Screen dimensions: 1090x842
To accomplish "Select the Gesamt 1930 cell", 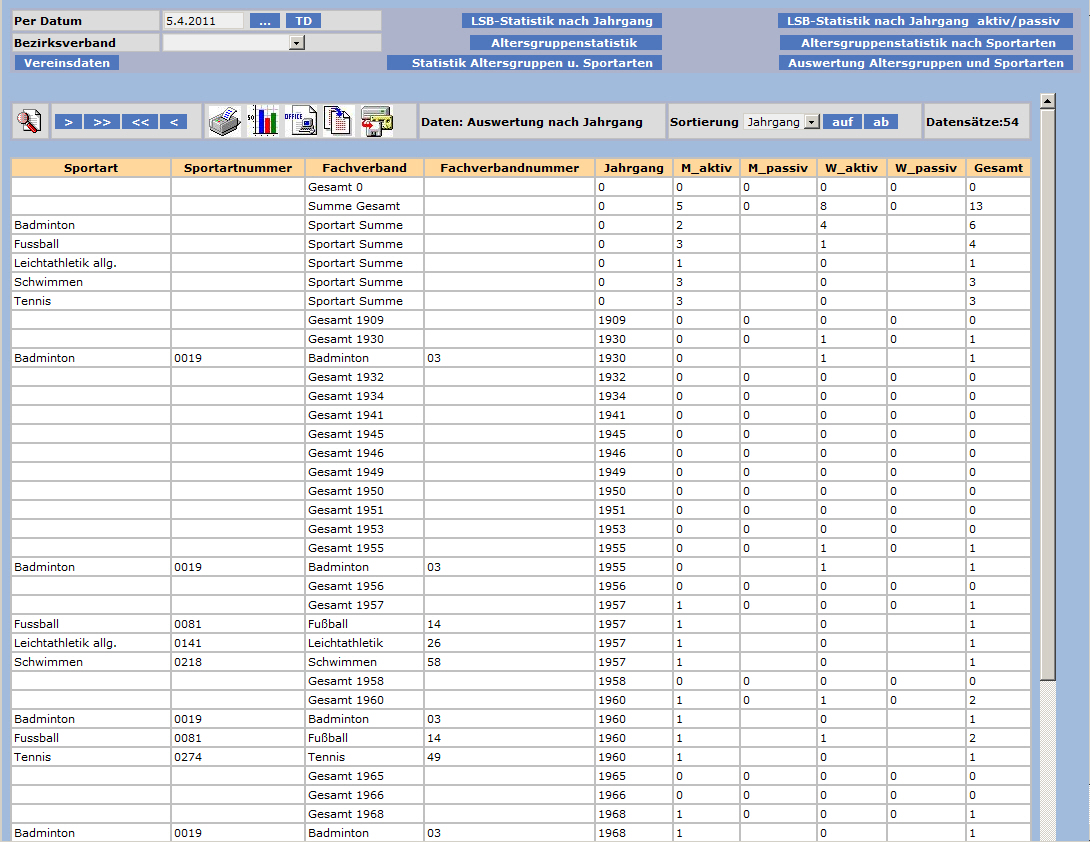I will 364,339.
